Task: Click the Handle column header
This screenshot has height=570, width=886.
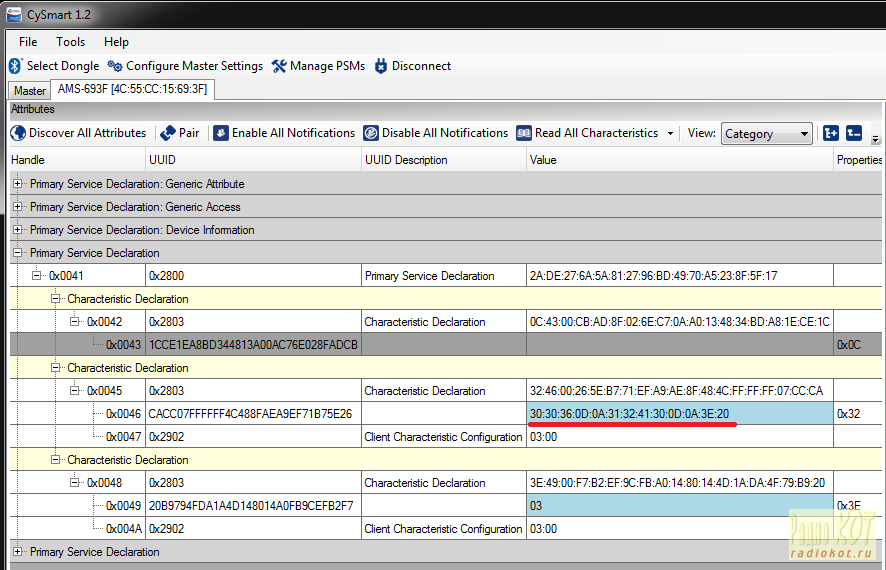Action: tap(77, 160)
